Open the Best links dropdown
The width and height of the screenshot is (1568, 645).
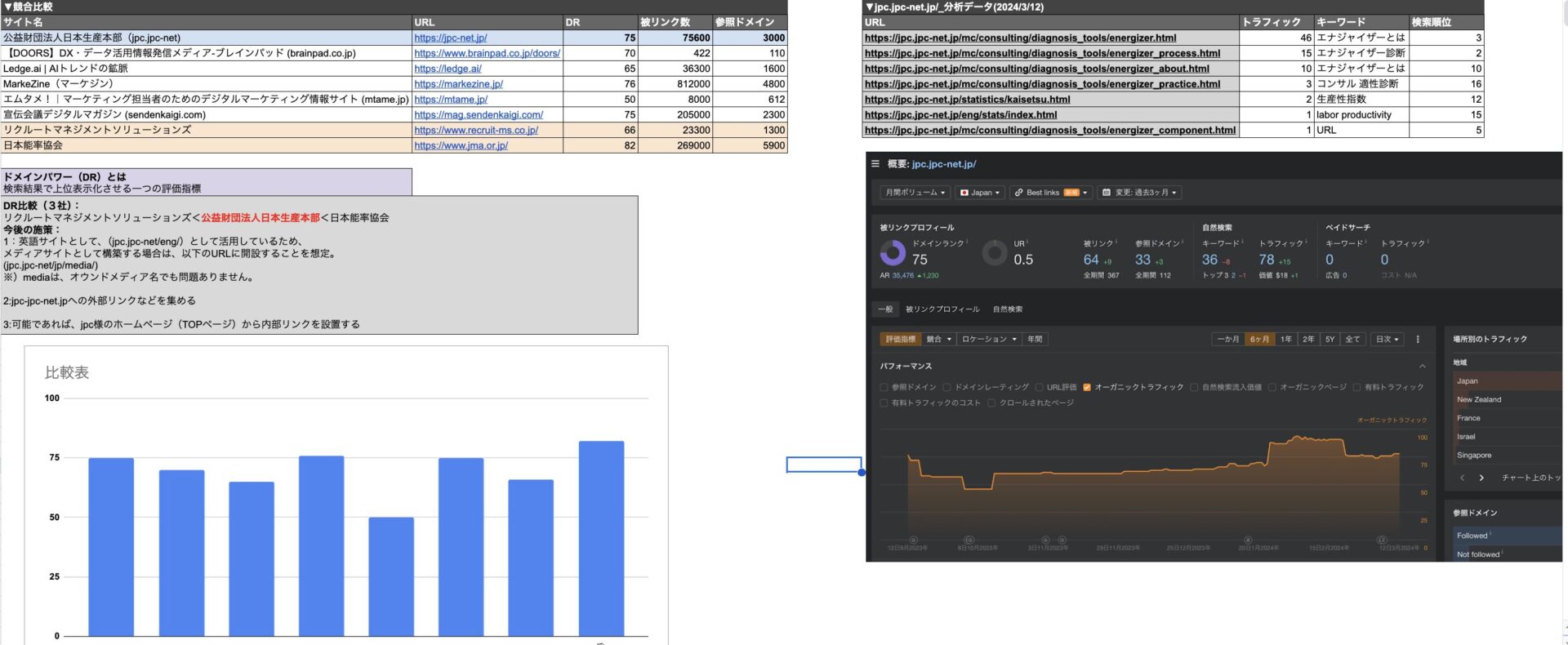[x=1050, y=193]
